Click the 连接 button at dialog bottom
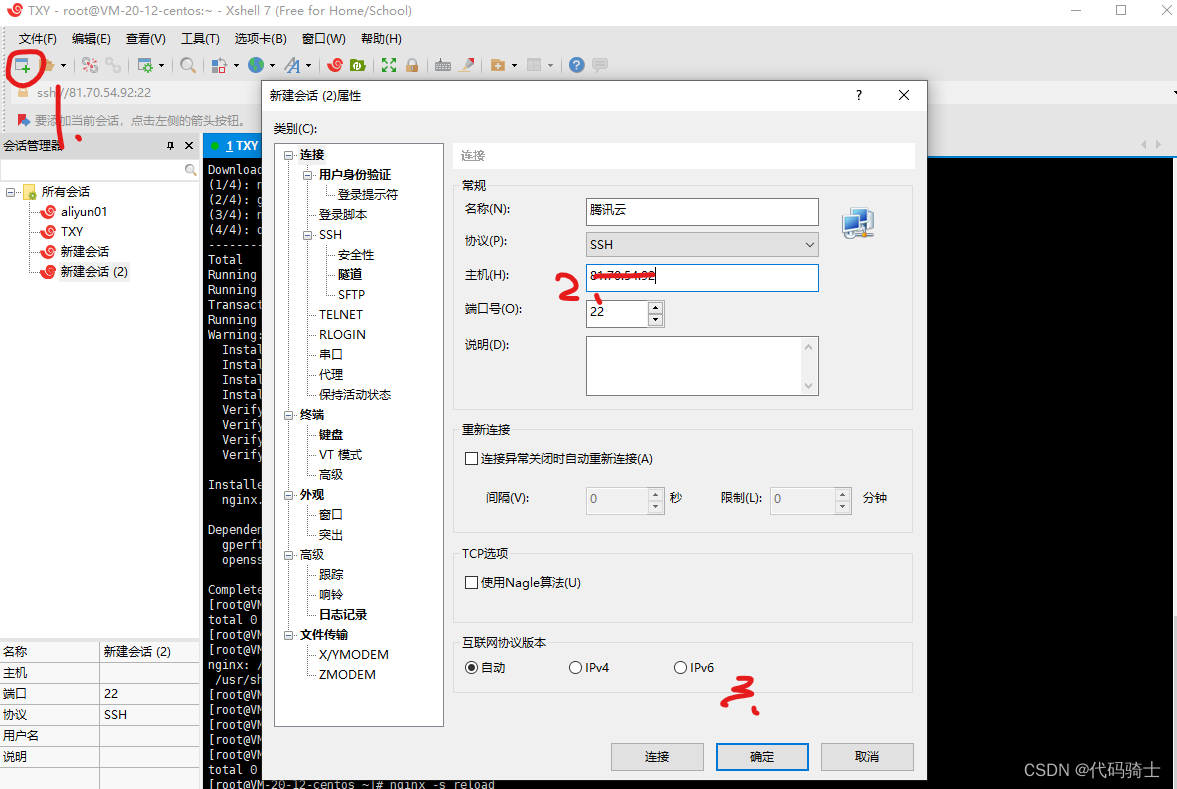This screenshot has width=1177, height=789. 657,757
